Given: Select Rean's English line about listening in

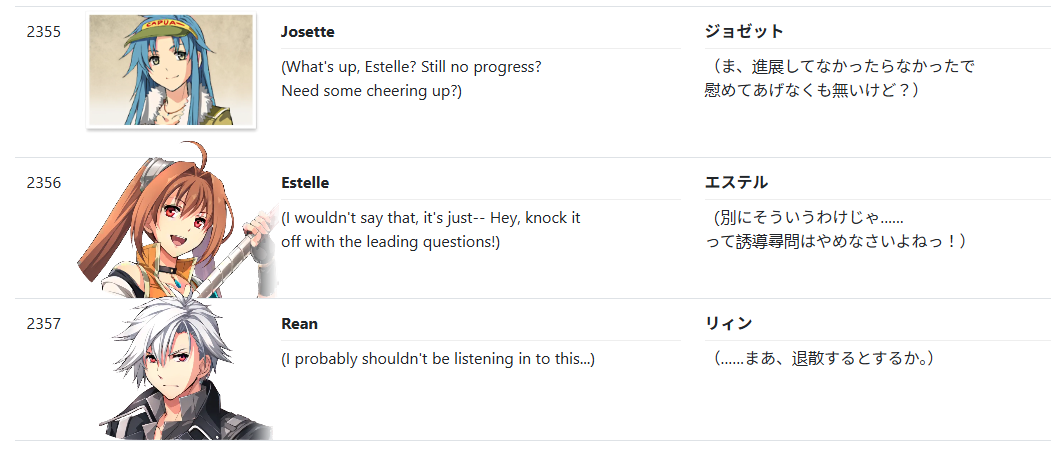Looking at the screenshot, I should click(438, 360).
